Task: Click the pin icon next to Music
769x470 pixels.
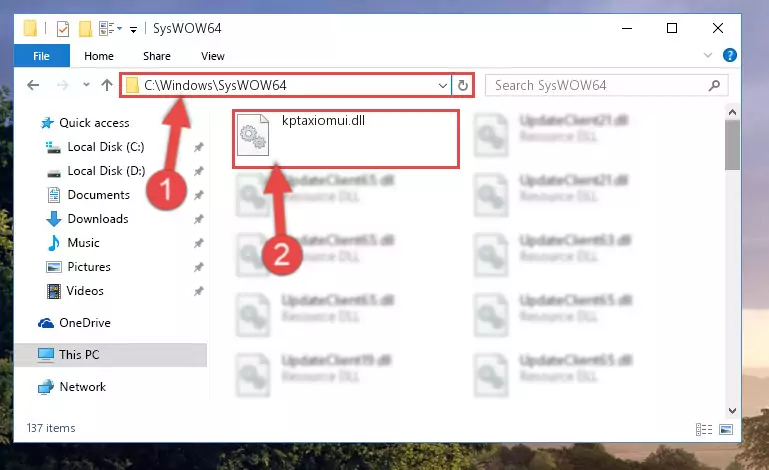Action: click(198, 243)
